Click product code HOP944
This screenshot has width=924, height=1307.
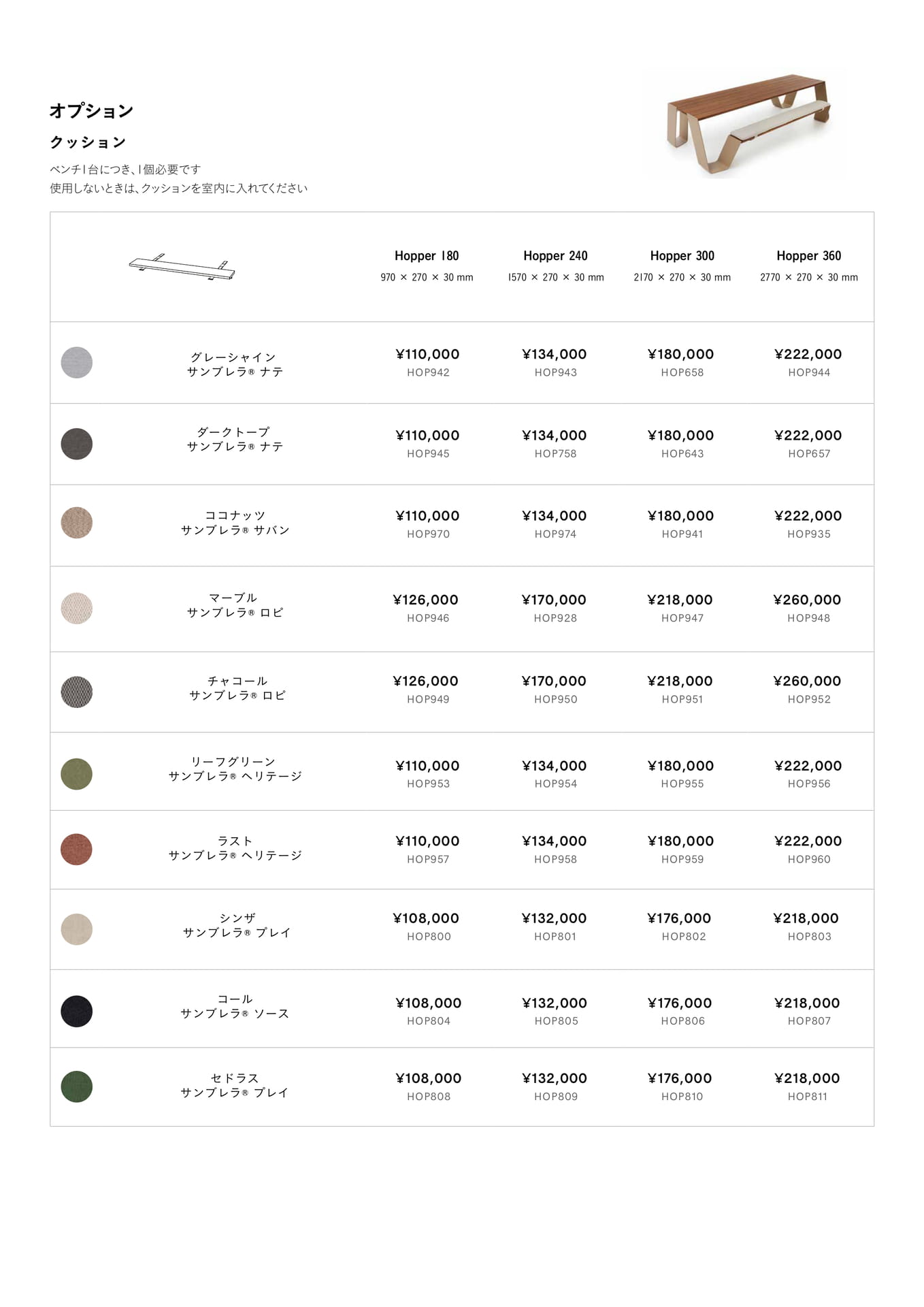pyautogui.click(x=809, y=372)
